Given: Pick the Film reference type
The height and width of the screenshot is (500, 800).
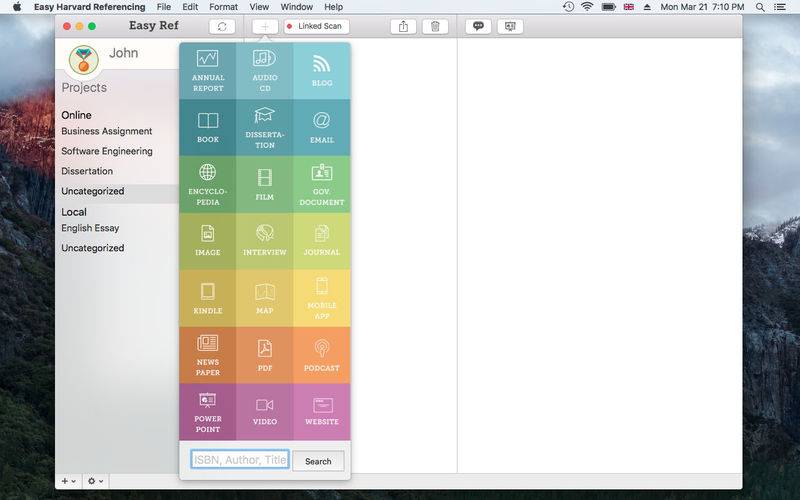Looking at the screenshot, I should point(264,185).
